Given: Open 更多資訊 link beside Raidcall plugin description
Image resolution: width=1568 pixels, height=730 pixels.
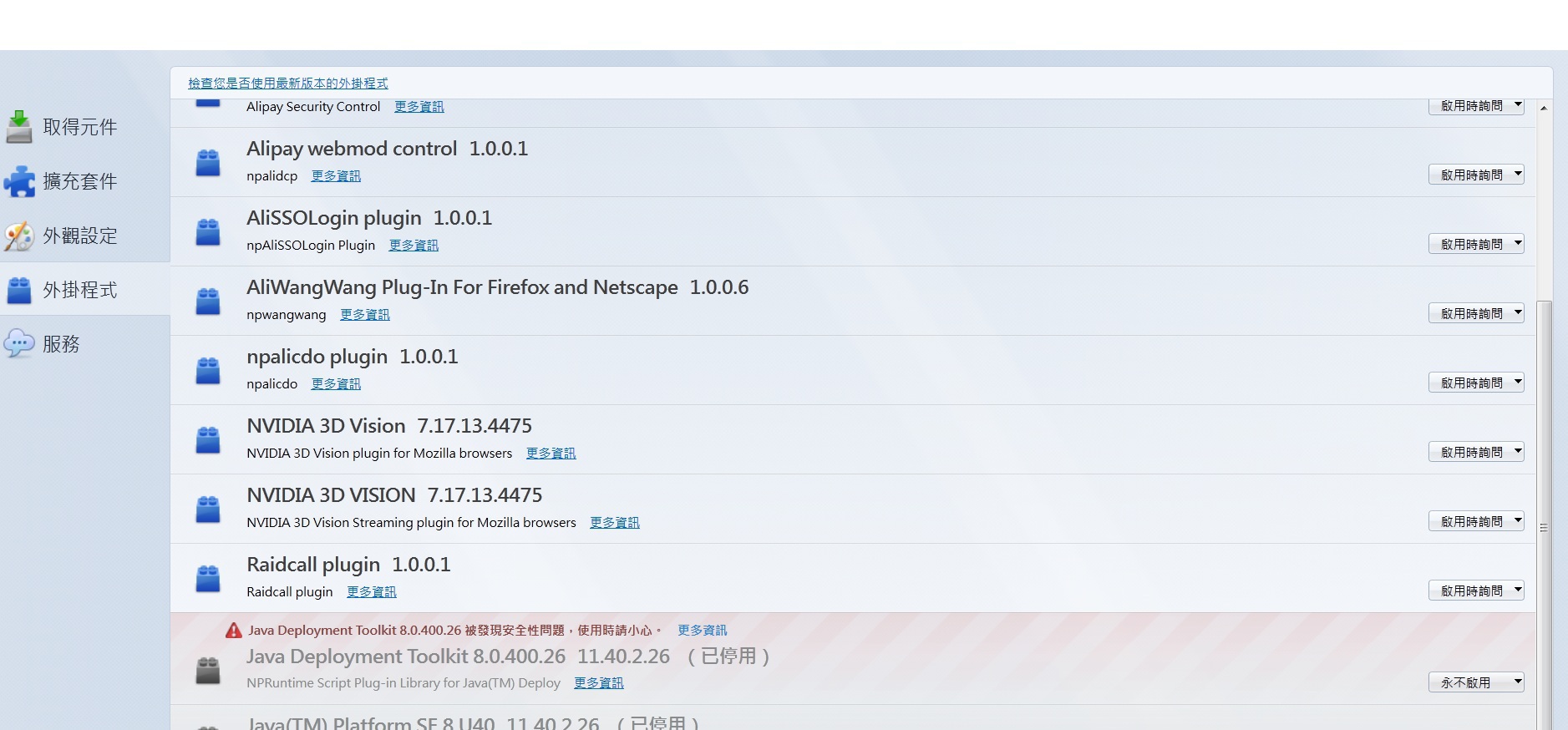Looking at the screenshot, I should click(x=372, y=592).
